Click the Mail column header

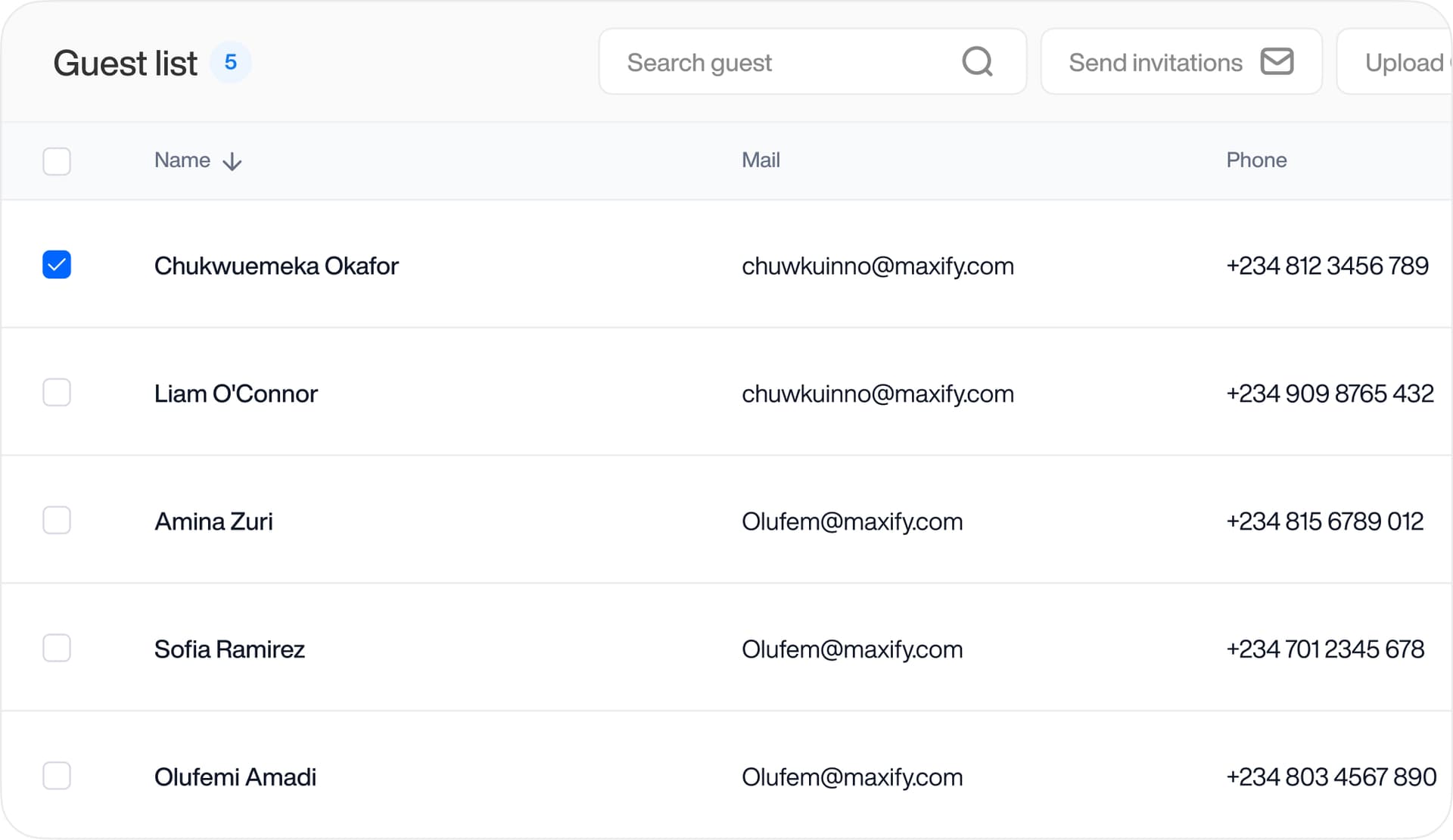coord(761,160)
